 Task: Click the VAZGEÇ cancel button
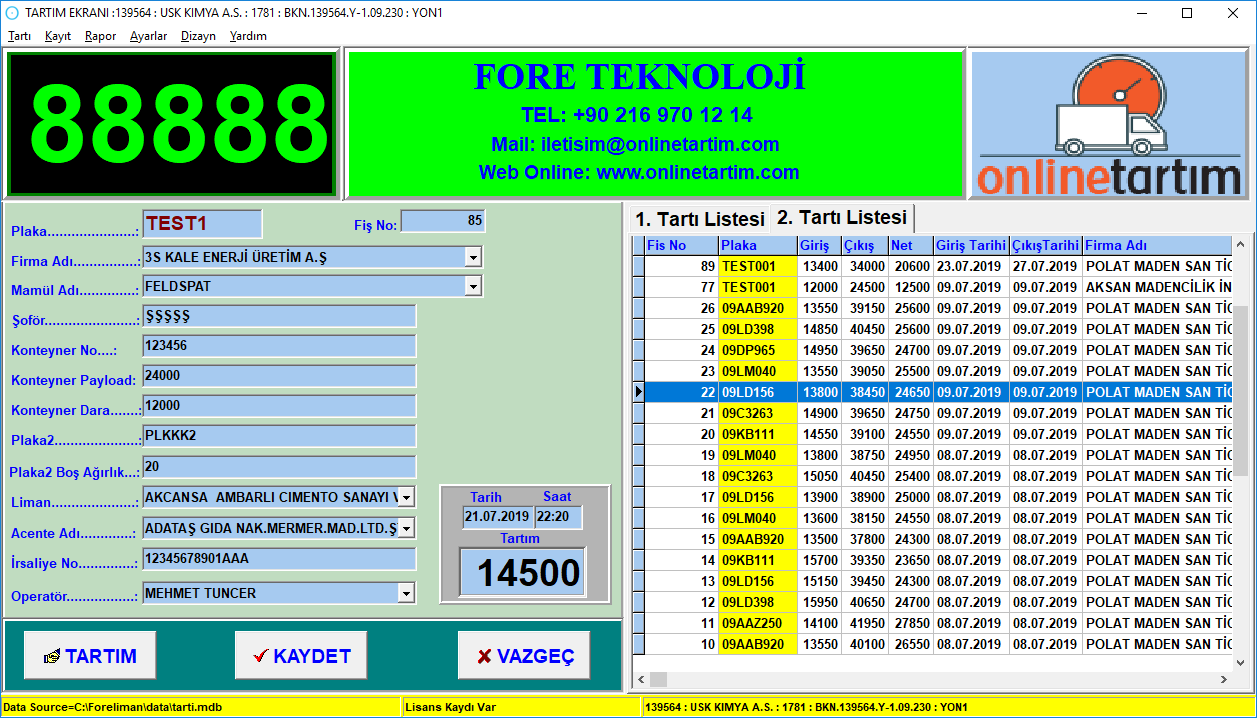click(524, 656)
